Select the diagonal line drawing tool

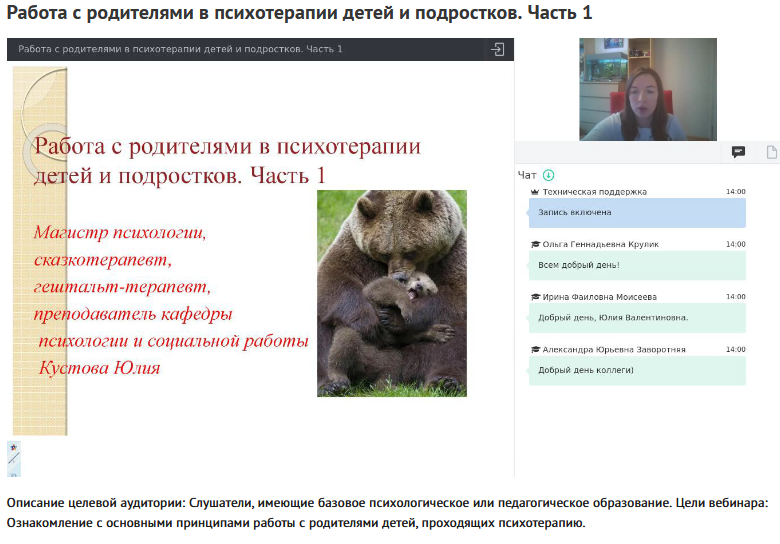[x=13, y=460]
